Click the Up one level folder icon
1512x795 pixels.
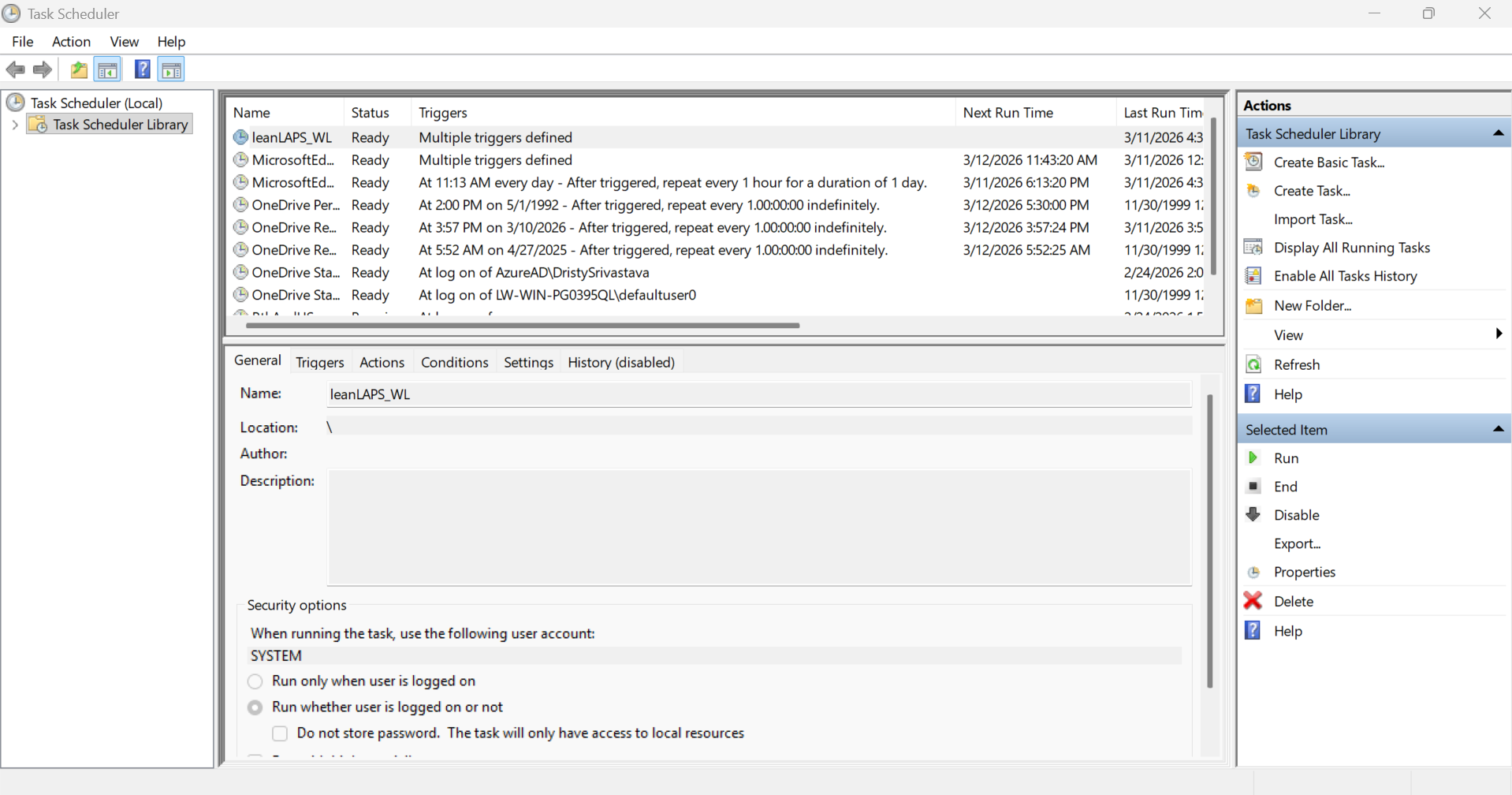pos(79,69)
